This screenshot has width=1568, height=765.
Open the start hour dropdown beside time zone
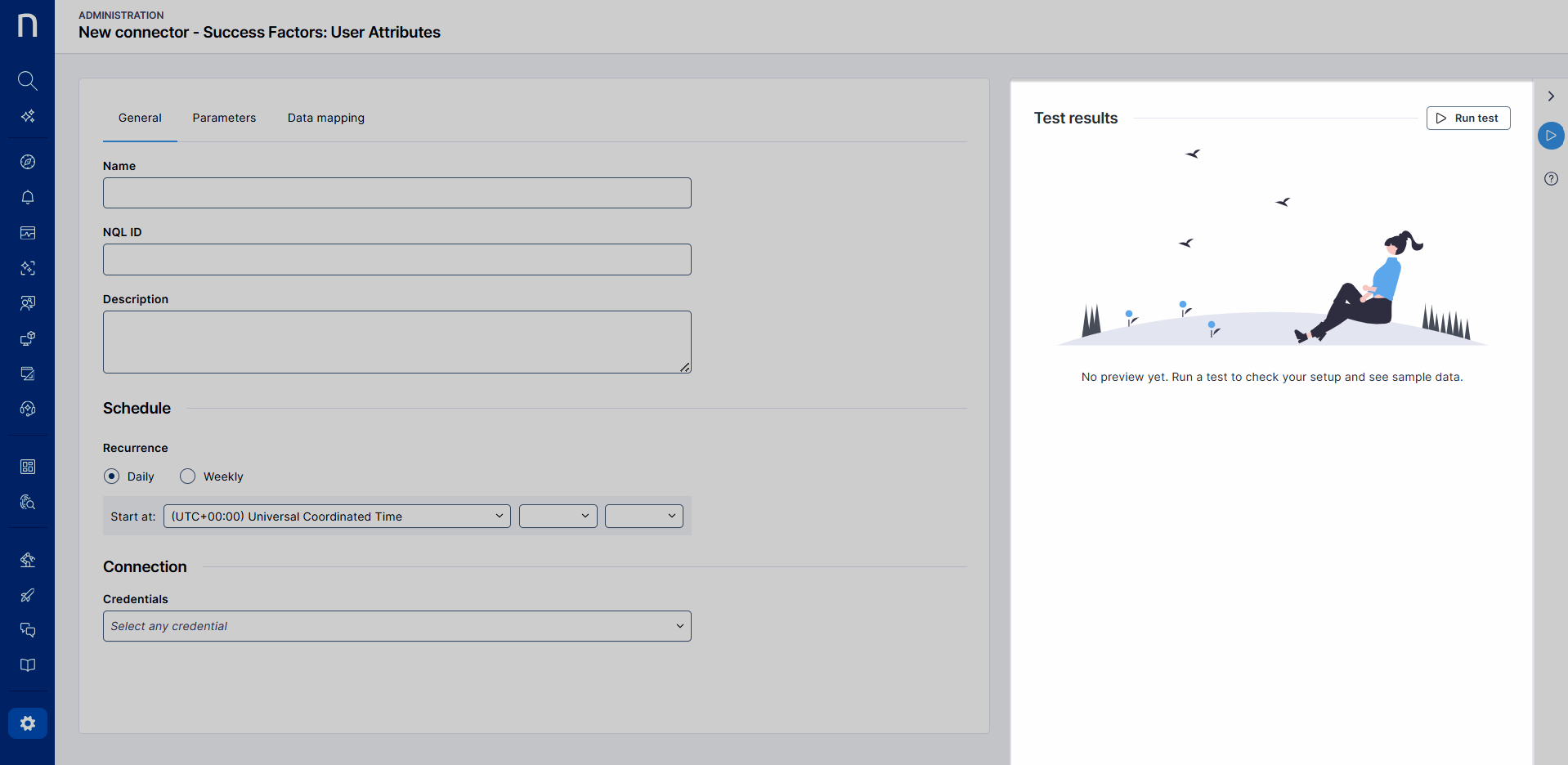(x=558, y=517)
